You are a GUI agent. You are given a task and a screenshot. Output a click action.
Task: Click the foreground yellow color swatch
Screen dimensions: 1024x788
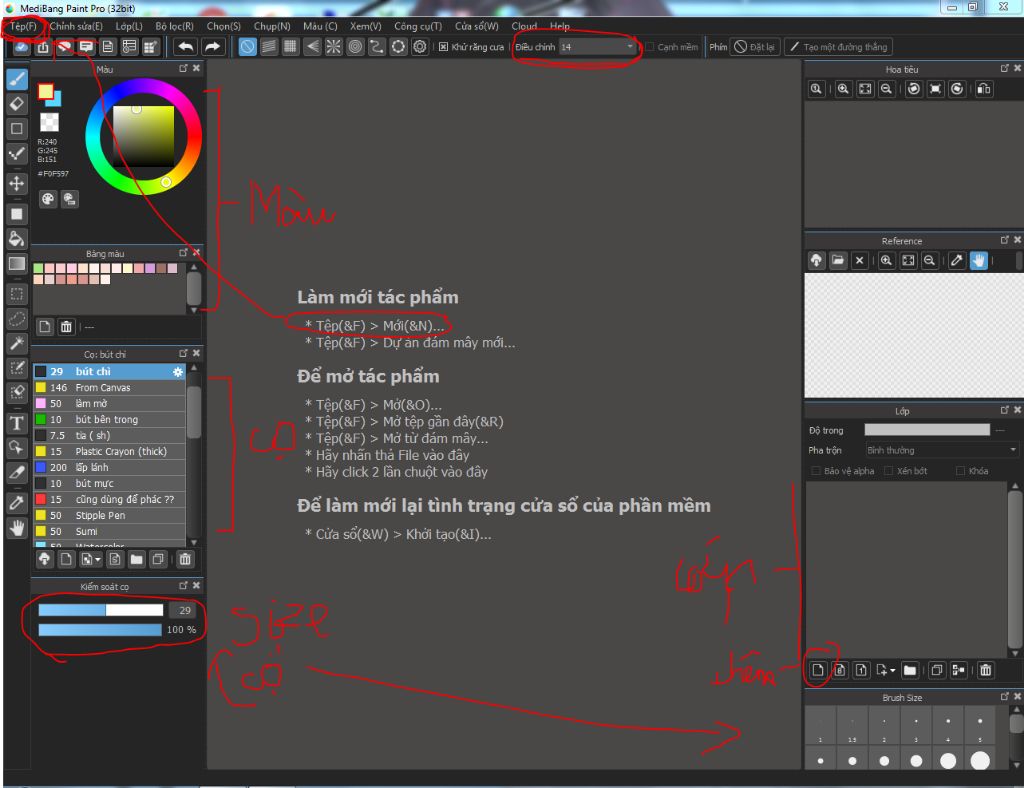coord(45,91)
